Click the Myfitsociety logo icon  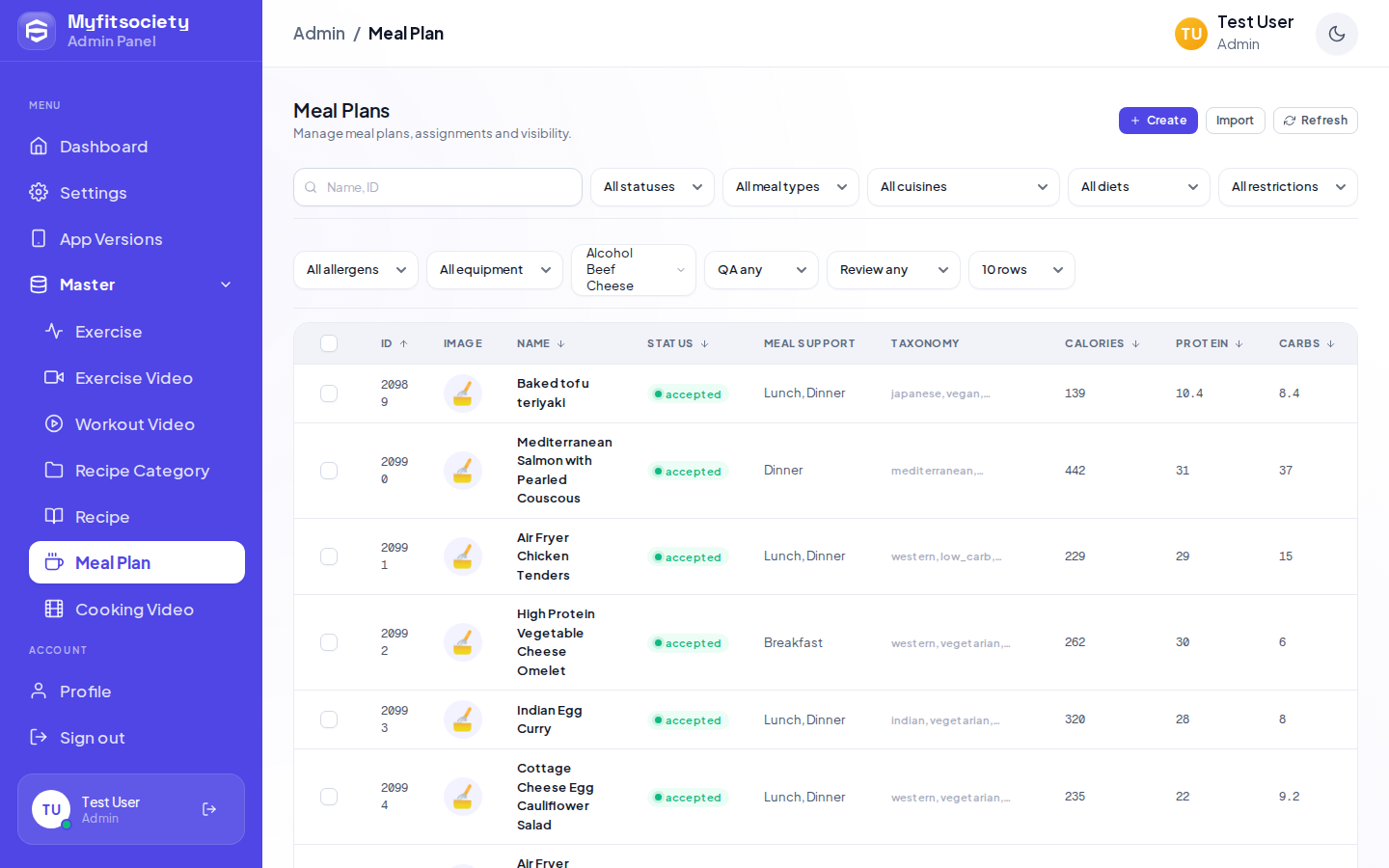(37, 31)
